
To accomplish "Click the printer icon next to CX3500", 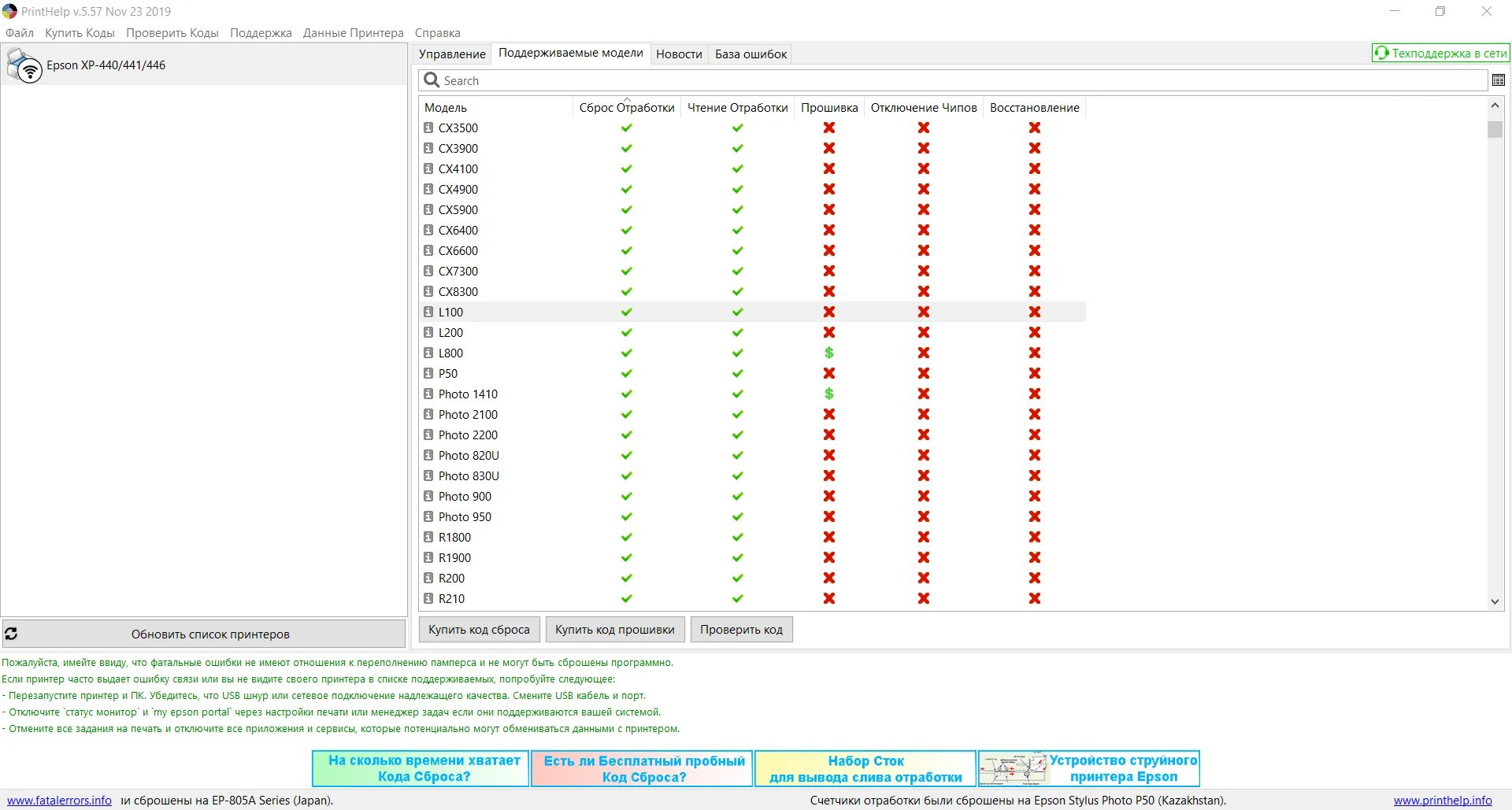I will (x=428, y=128).
